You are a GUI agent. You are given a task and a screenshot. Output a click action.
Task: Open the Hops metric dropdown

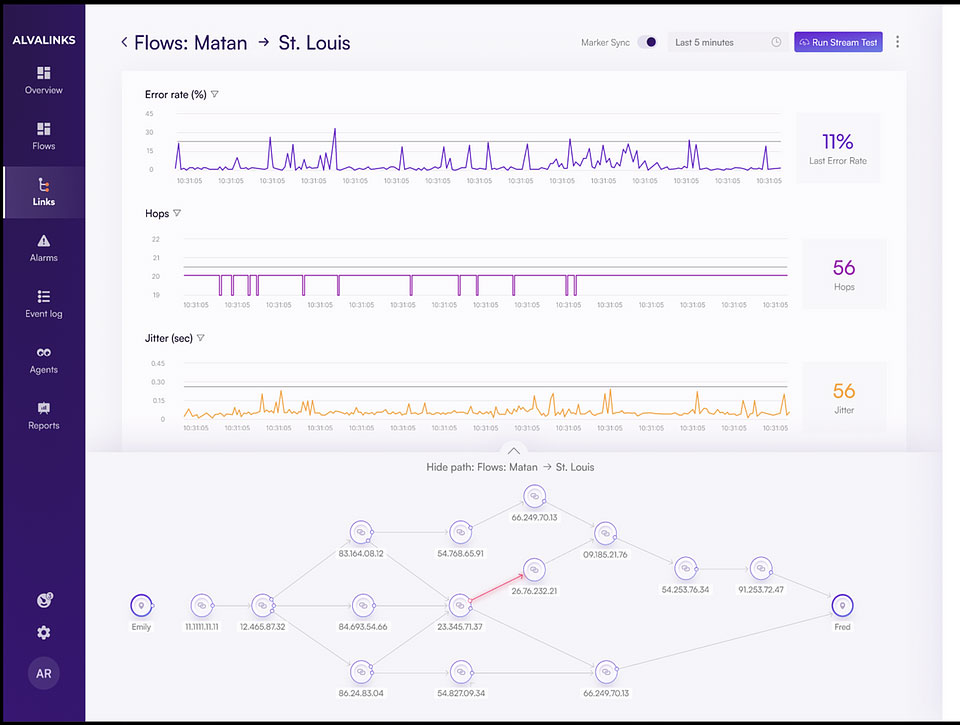pyautogui.click(x=177, y=213)
